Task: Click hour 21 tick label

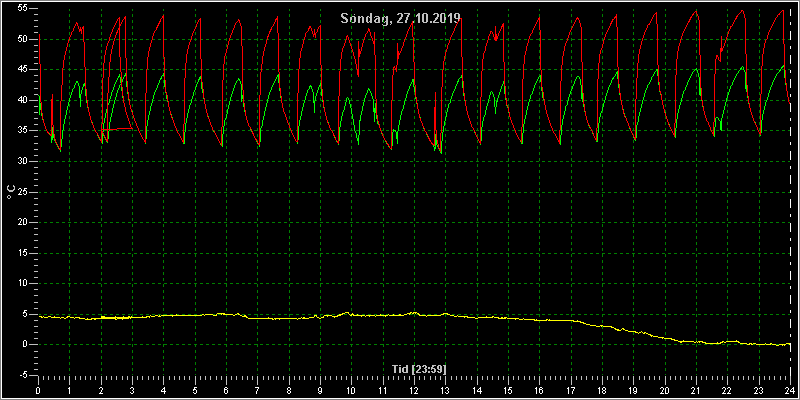Action: (696, 389)
